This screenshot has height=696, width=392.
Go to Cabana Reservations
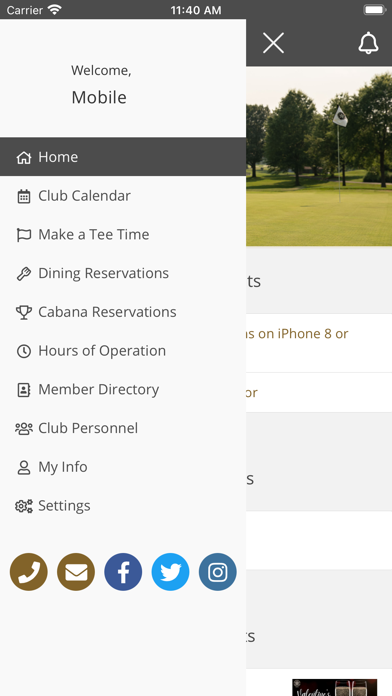(x=123, y=312)
